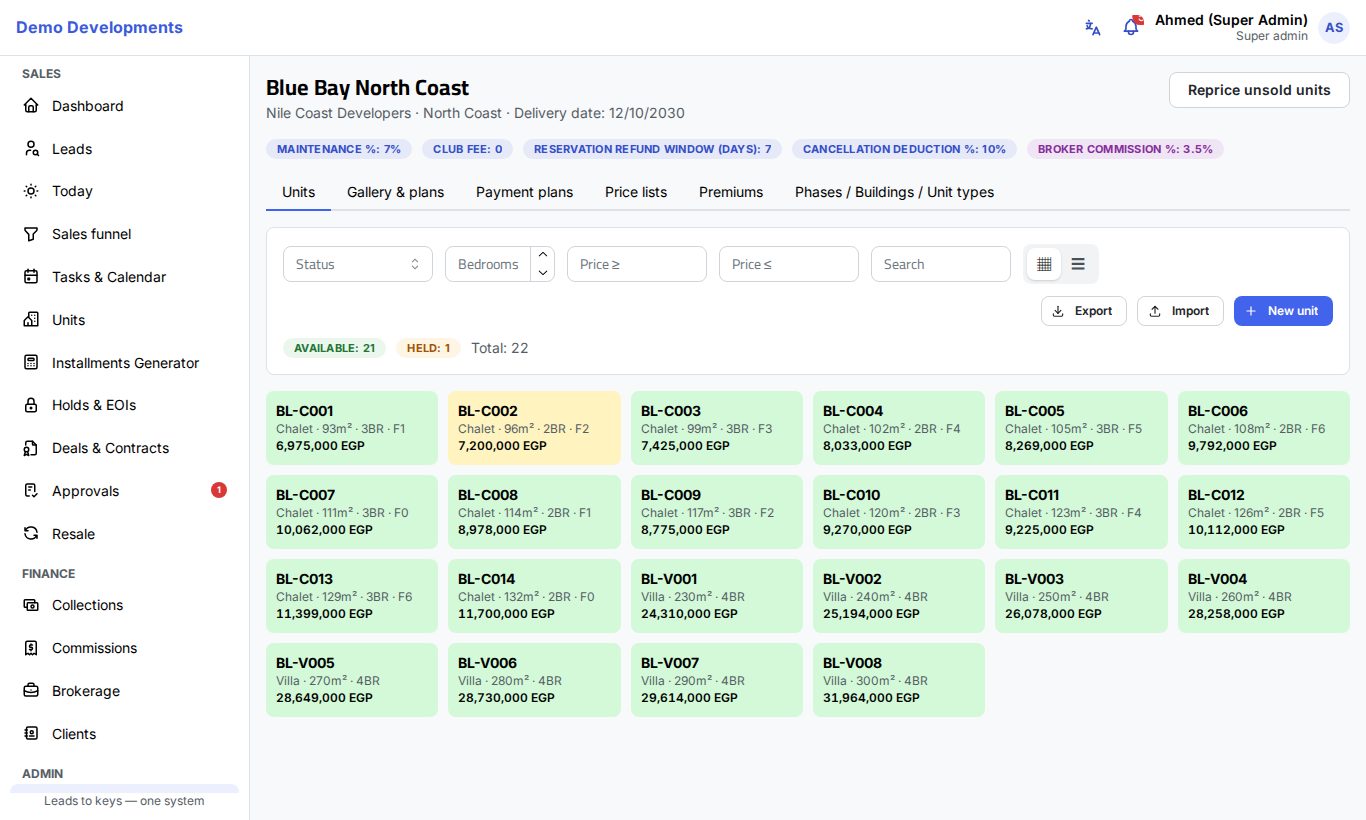Click the Installments Generator calculator icon

point(31,363)
